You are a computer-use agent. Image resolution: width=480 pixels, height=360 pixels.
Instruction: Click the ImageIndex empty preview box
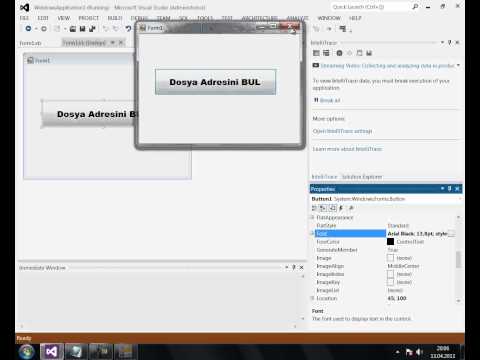390,274
